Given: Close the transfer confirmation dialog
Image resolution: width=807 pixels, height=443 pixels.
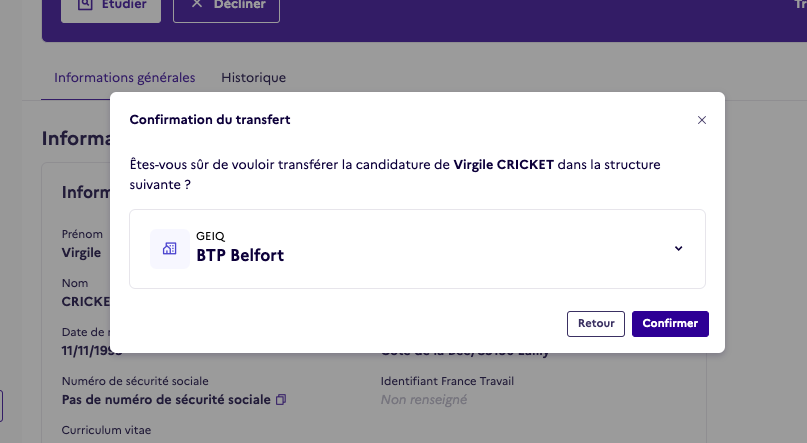Looking at the screenshot, I should tap(701, 120).
